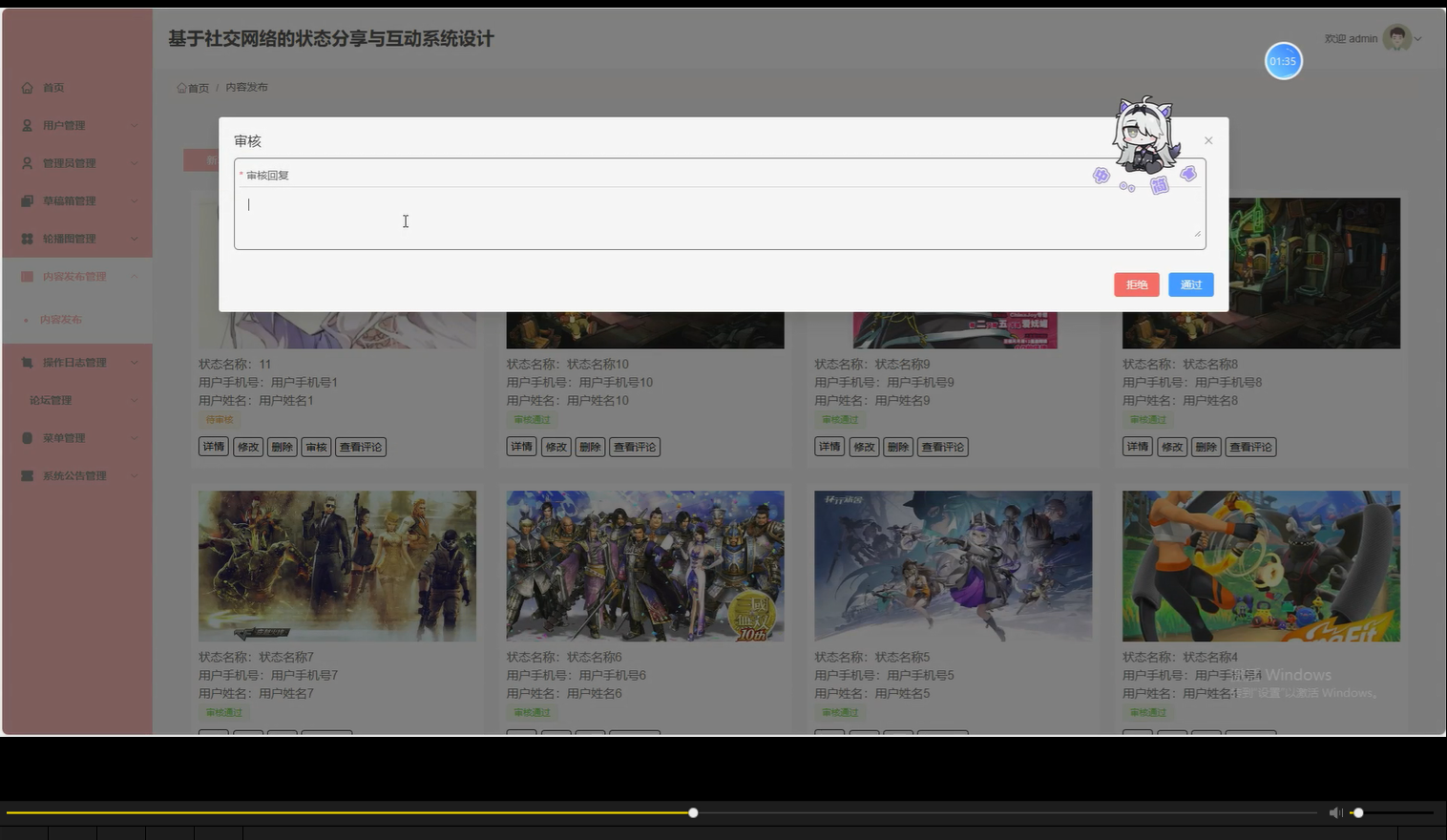1447x840 pixels.
Task: Click the 系统公告管理 icon
Action: [x=27, y=474]
